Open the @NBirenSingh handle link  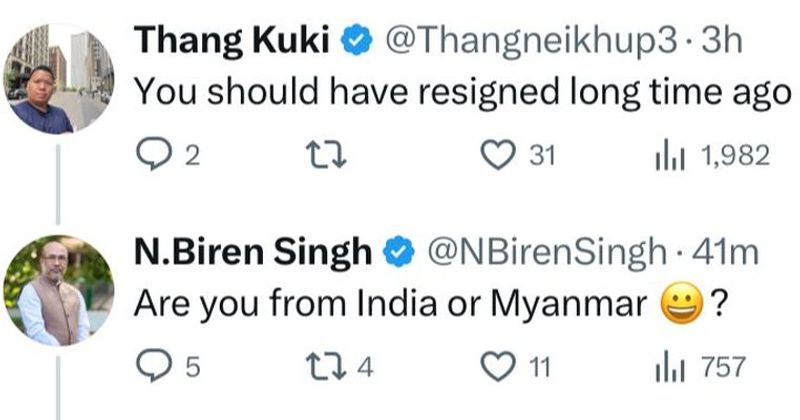click(547, 252)
